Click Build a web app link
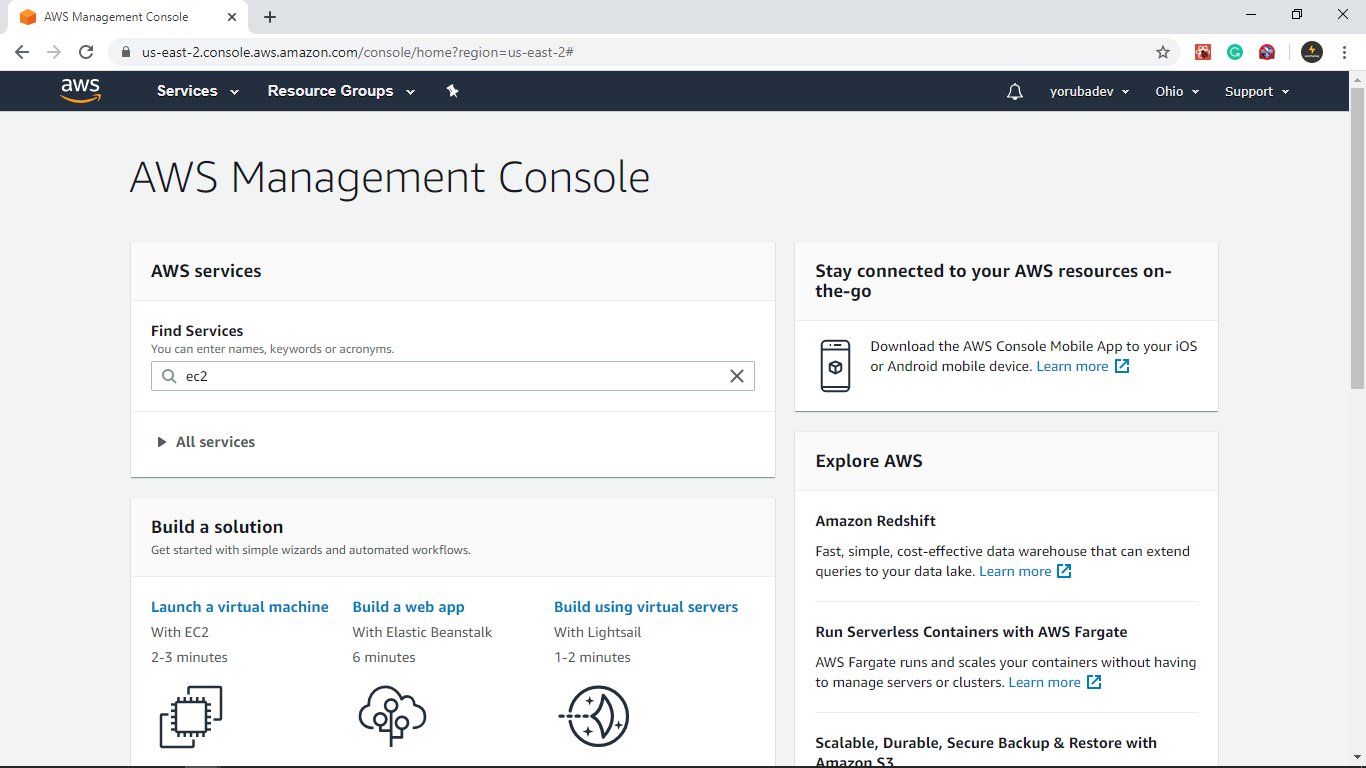 point(408,607)
